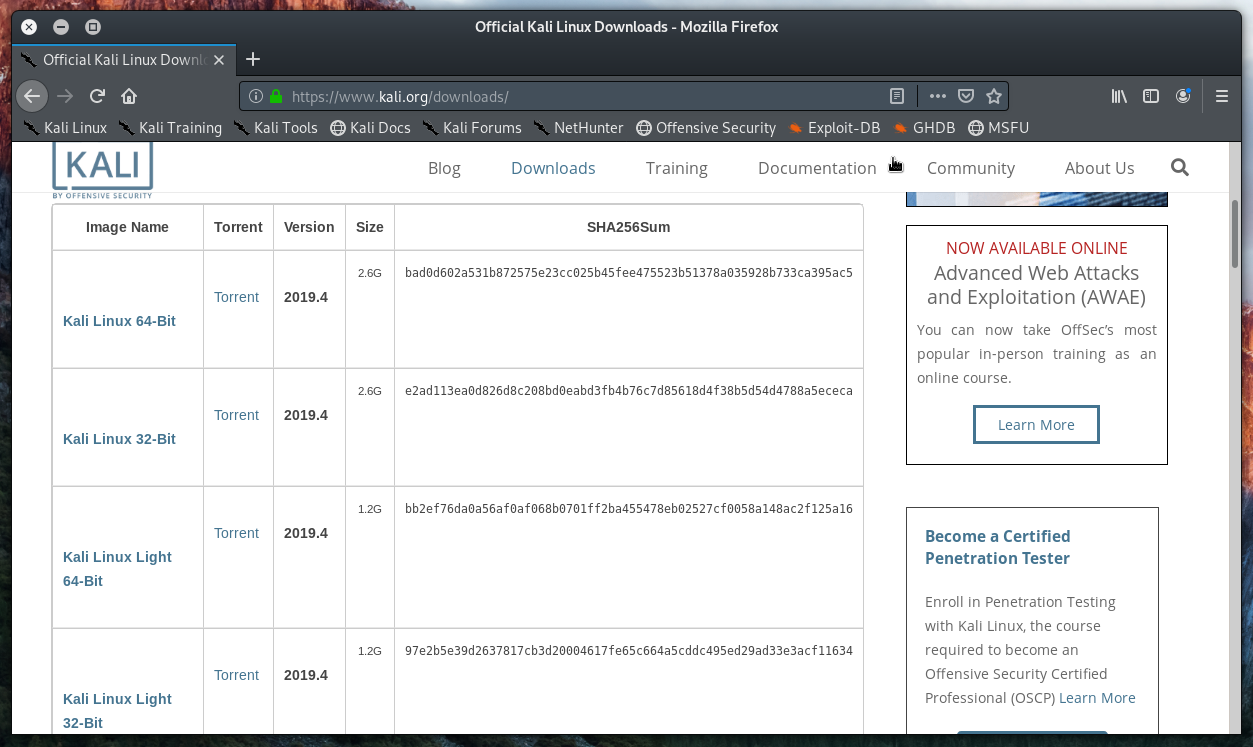Show site information icon in address bar
This screenshot has width=1253, height=747.
(x=255, y=96)
